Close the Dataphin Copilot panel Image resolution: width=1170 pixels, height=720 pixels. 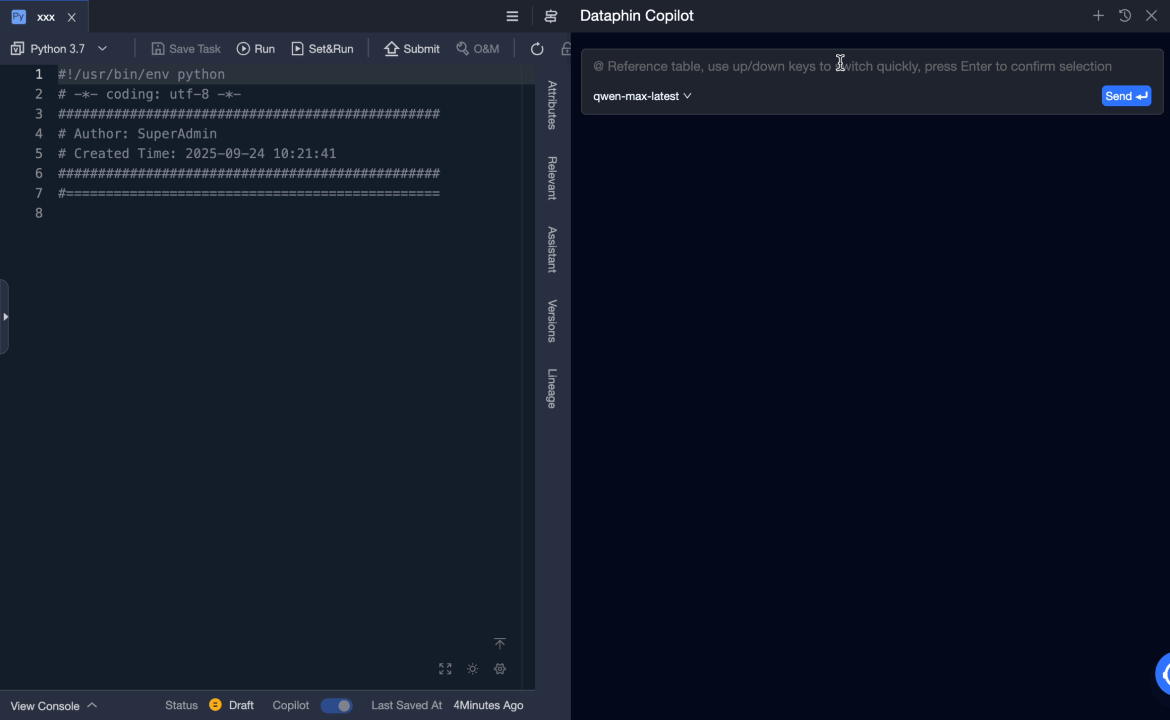tap(1151, 16)
